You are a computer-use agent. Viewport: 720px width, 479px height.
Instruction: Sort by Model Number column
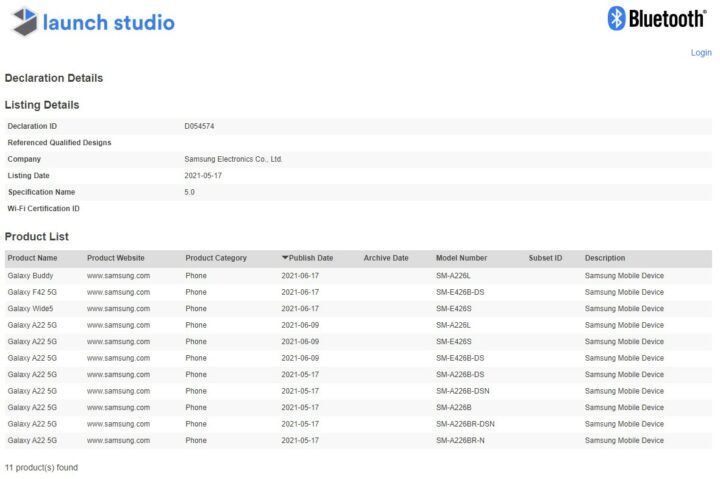tap(461, 258)
